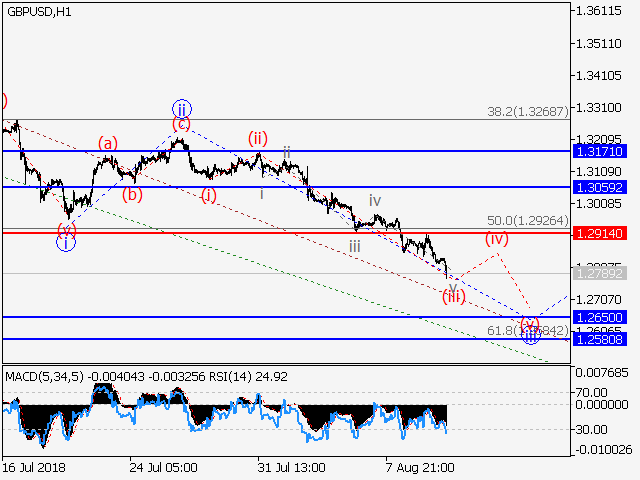Click the 1.31710 blue price level tag
The width and height of the screenshot is (640, 480).
600,151
